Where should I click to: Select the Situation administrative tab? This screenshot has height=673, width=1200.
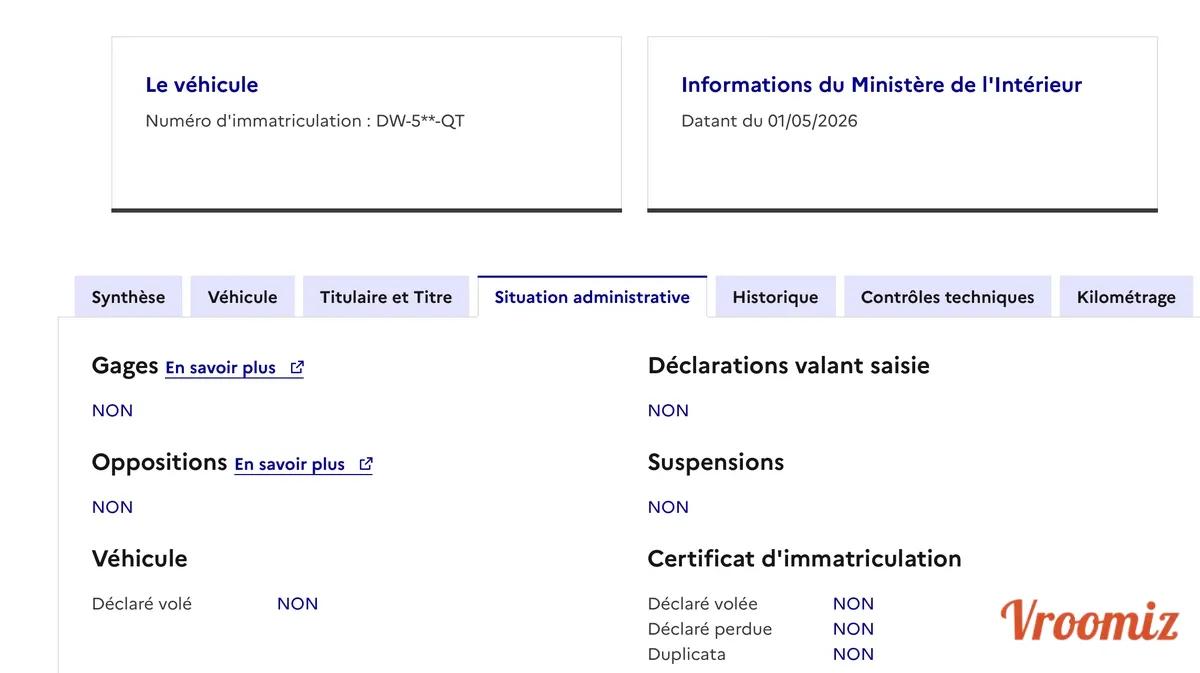click(592, 297)
